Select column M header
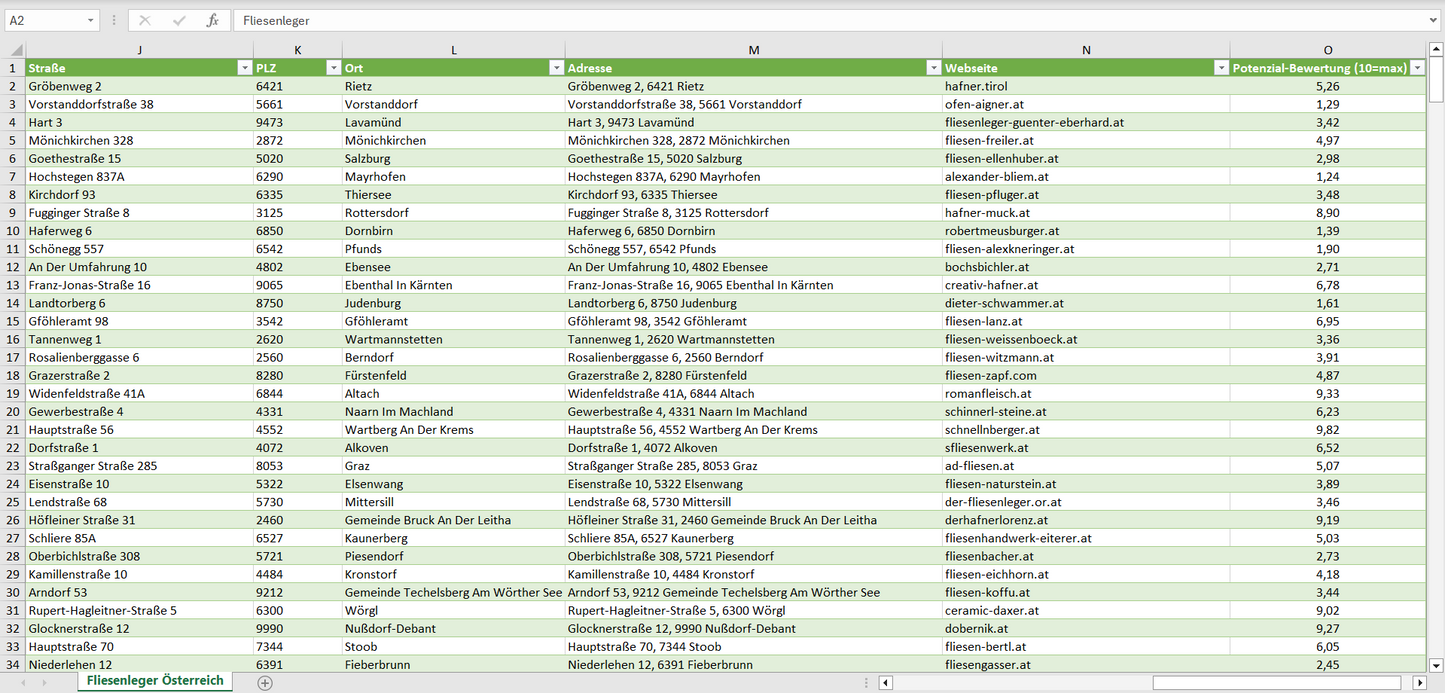Image resolution: width=1445 pixels, height=693 pixels. (753, 50)
